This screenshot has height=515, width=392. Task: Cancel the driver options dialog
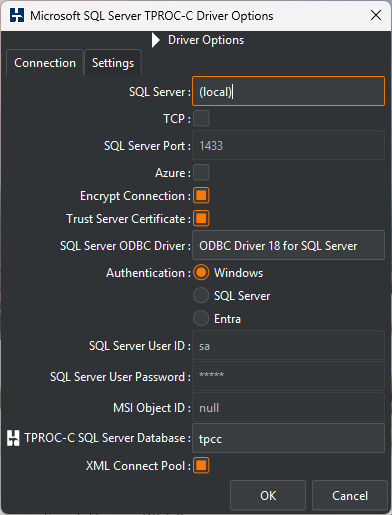(350, 495)
